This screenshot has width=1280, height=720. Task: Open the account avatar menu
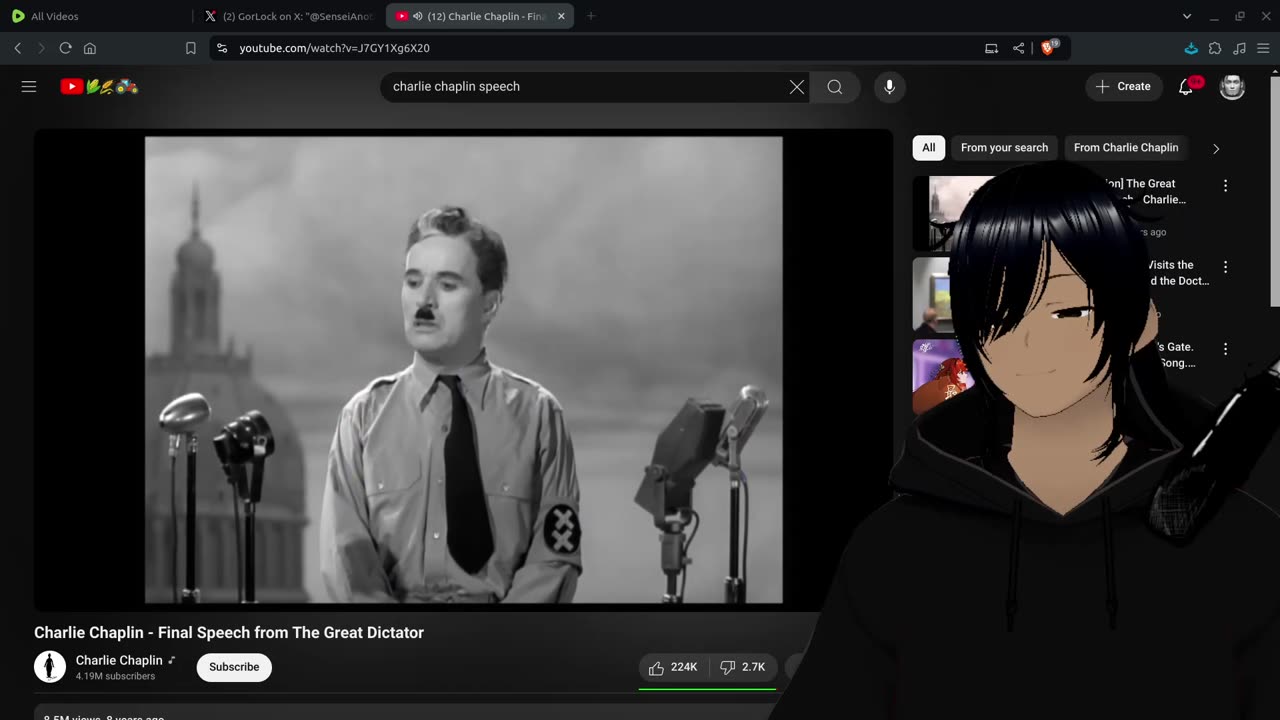point(1232,87)
